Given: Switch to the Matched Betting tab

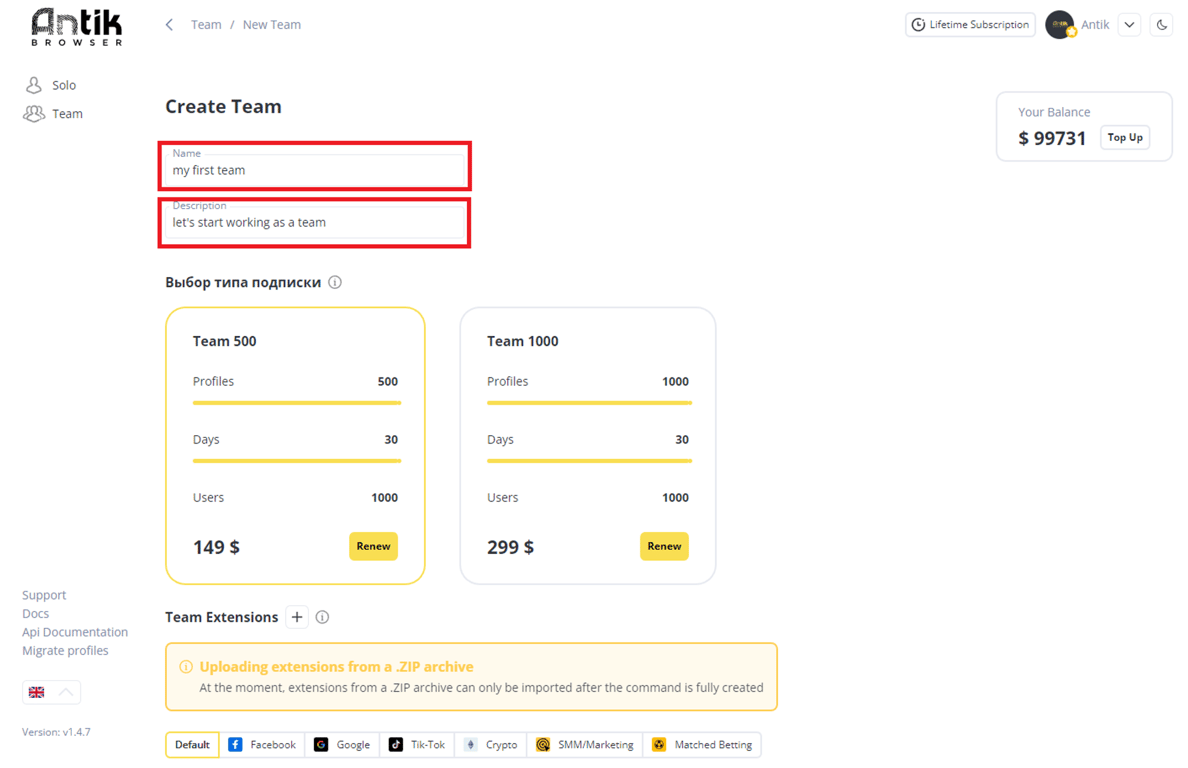Looking at the screenshot, I should 702,745.
